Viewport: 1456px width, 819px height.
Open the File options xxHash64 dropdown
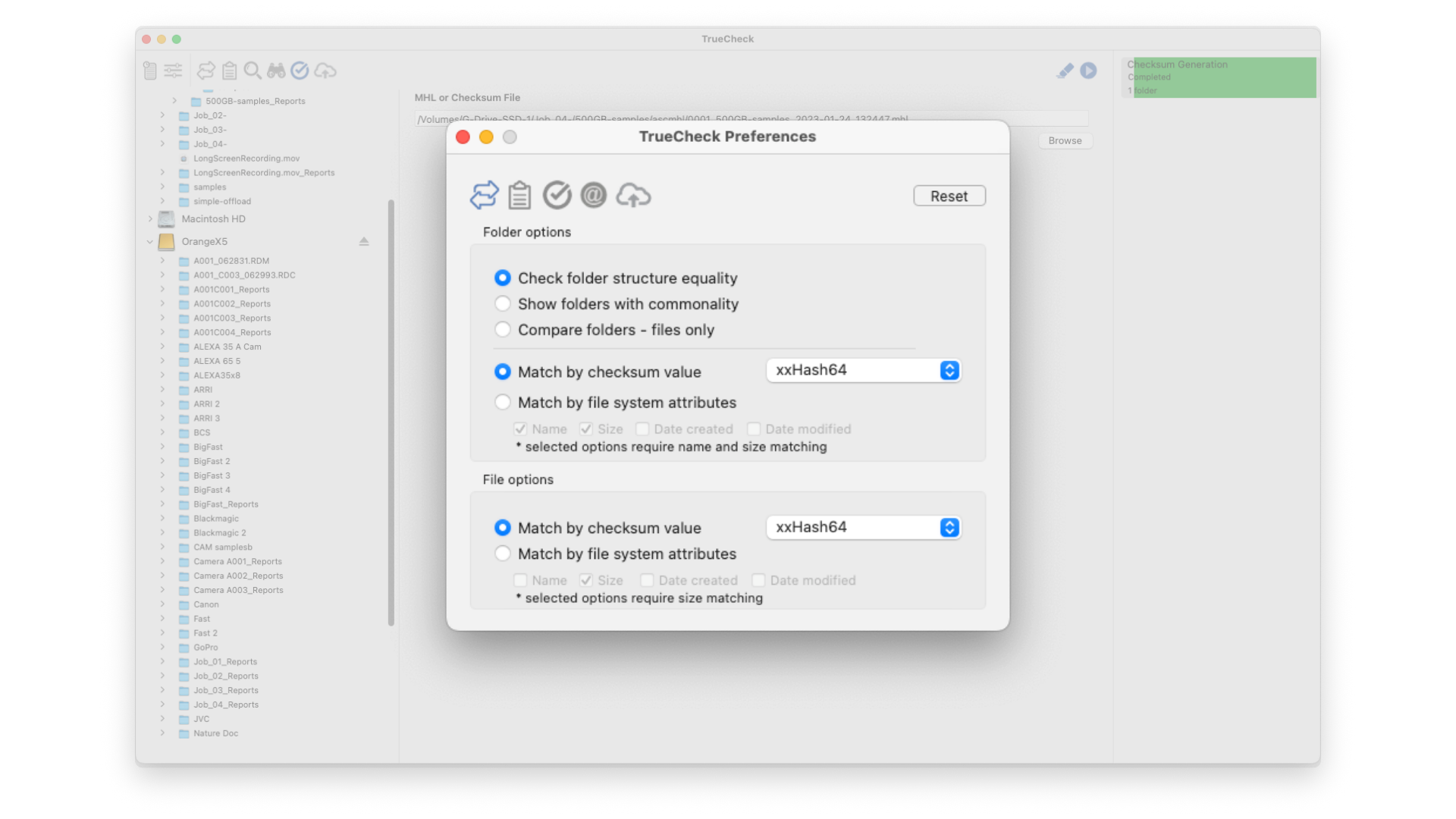864,527
